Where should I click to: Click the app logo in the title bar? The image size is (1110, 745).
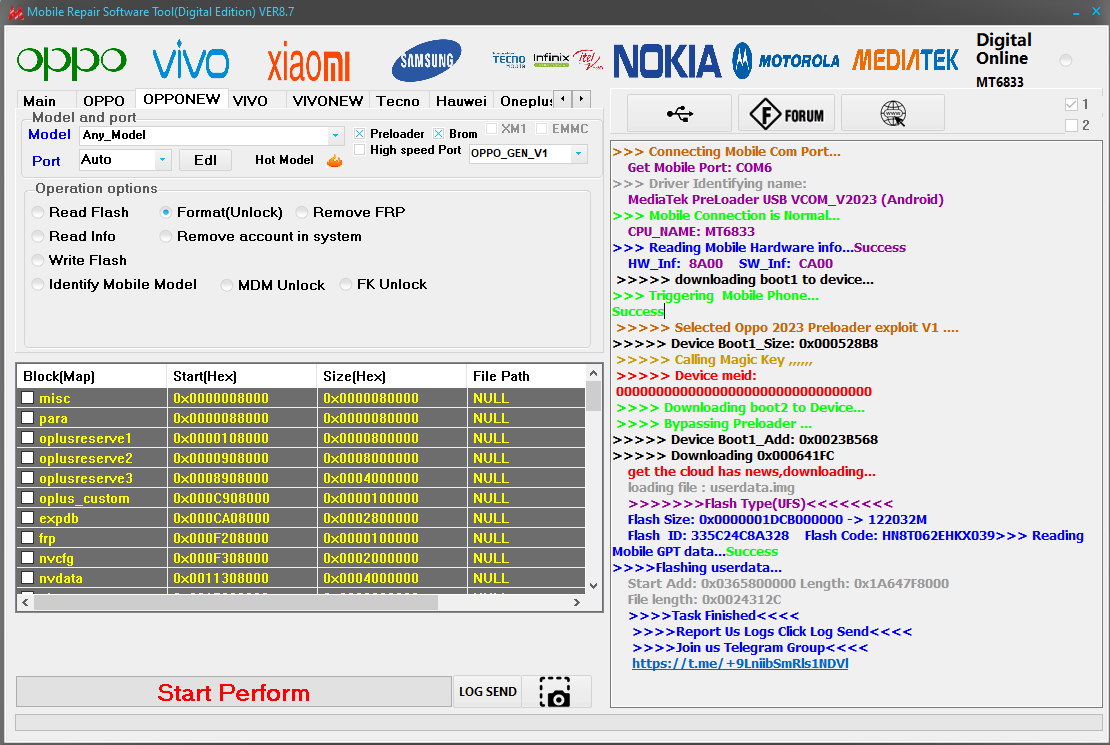[x=15, y=12]
